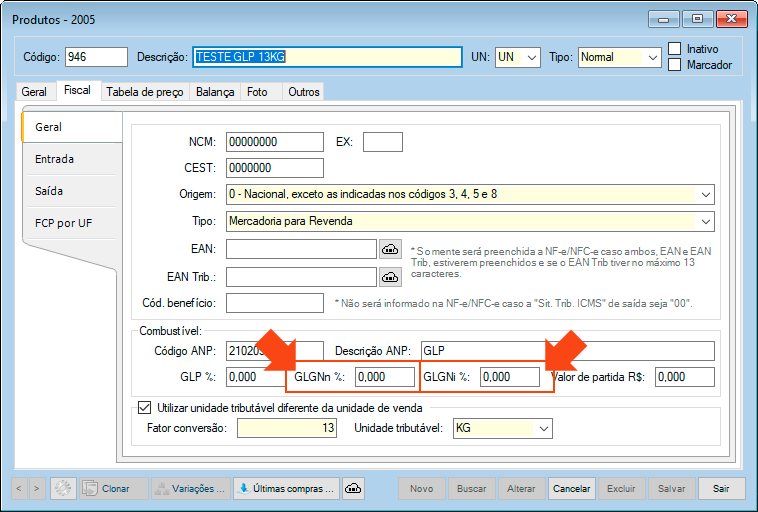Go to previous record arrow

tap(20, 489)
